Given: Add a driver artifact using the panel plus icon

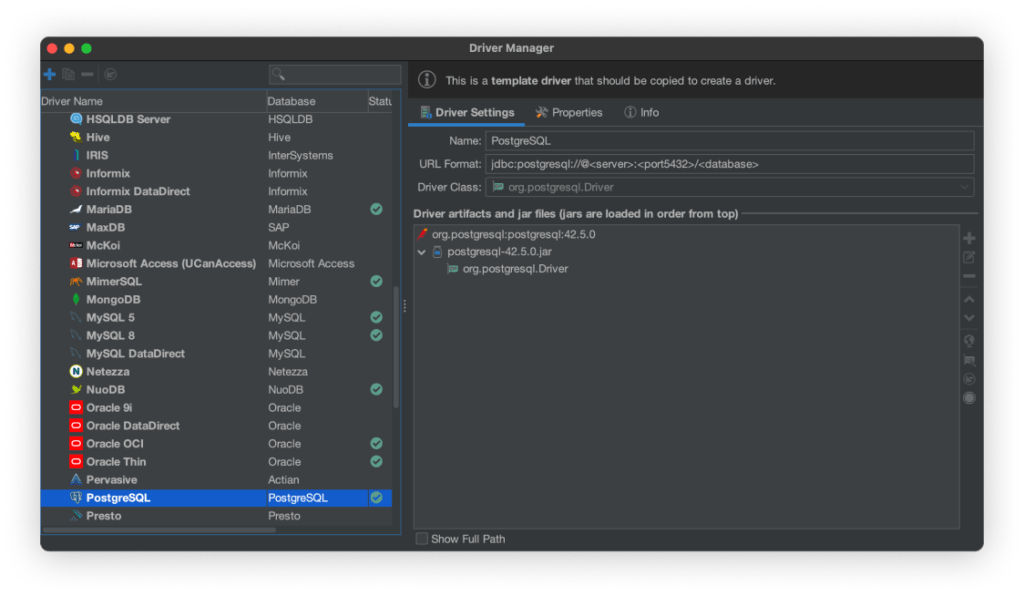Looking at the screenshot, I should tap(969, 237).
